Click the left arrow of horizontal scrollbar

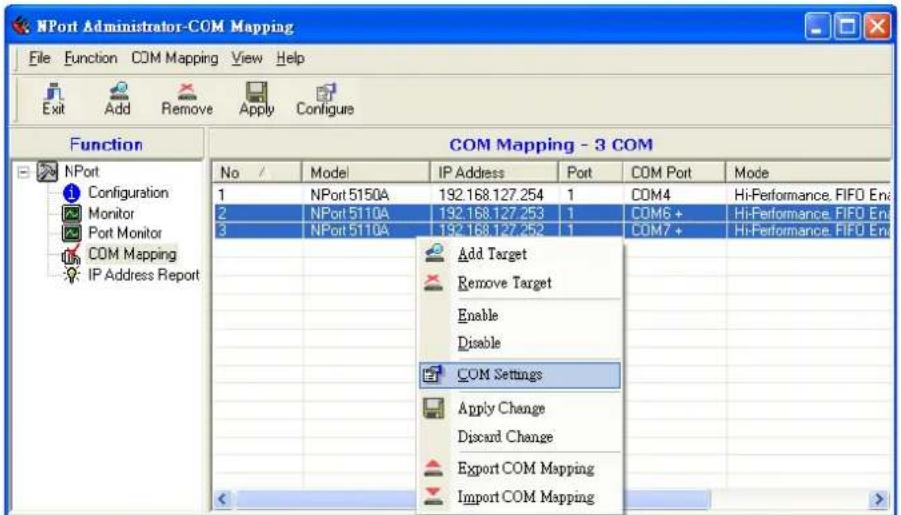click(223, 499)
